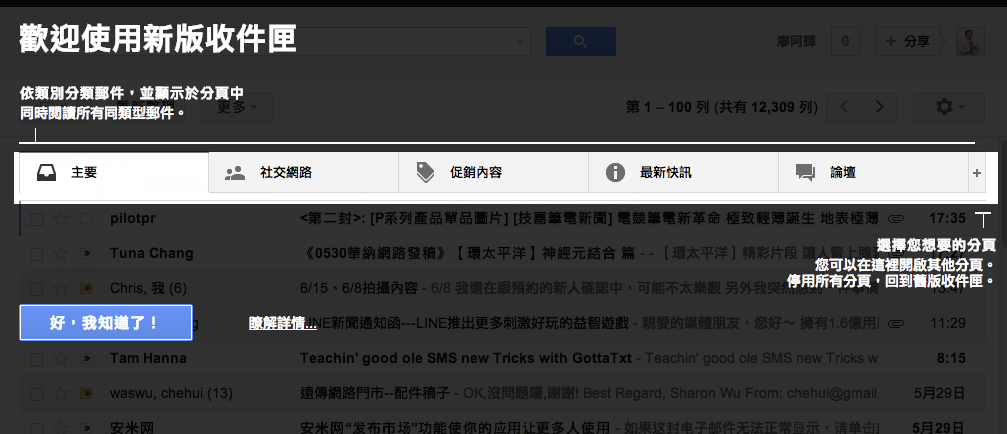Click the info circle icon on 最新快訊 tab
Screen dimensions: 1007x434
coord(615,173)
